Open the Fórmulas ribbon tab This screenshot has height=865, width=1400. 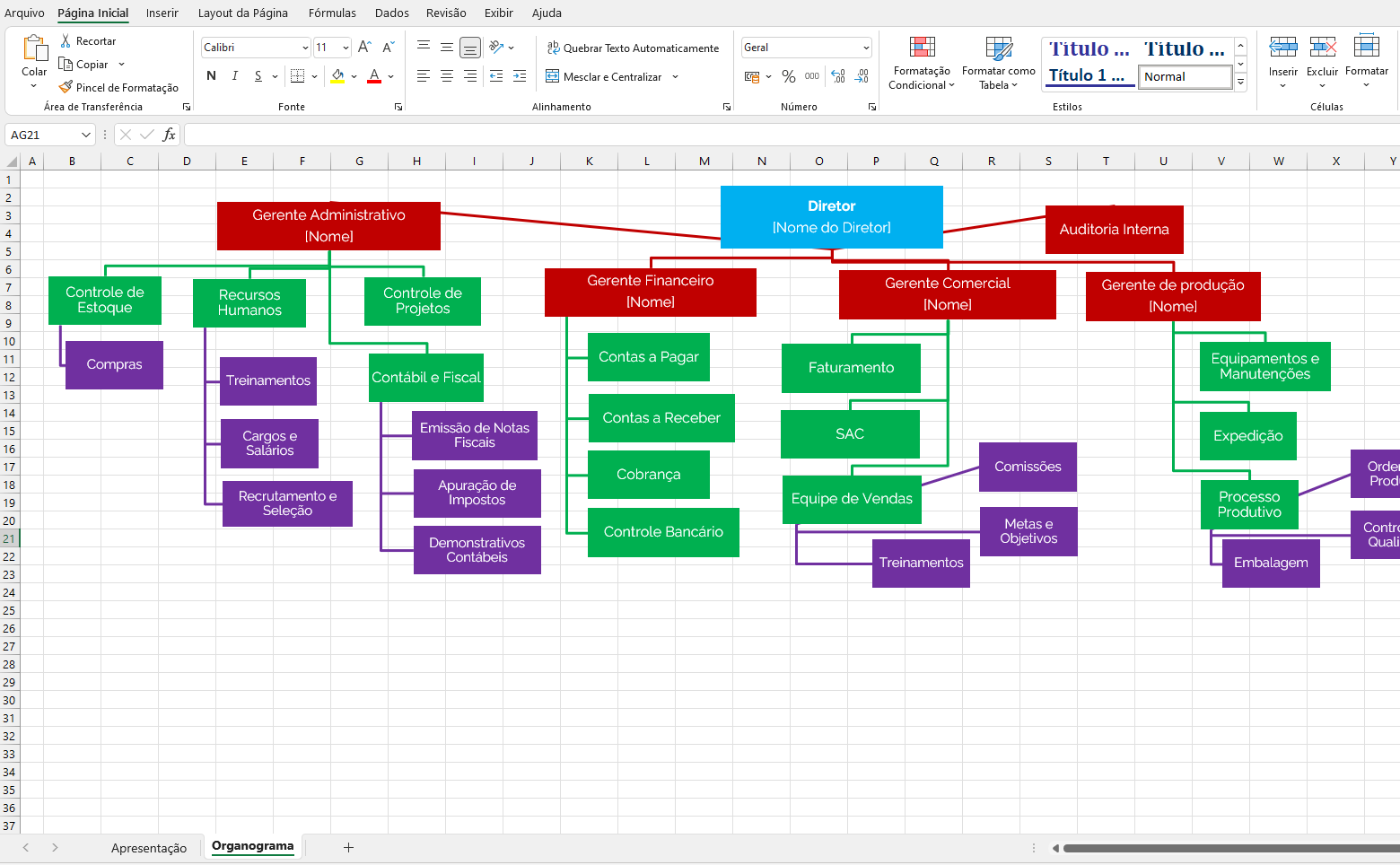(332, 13)
